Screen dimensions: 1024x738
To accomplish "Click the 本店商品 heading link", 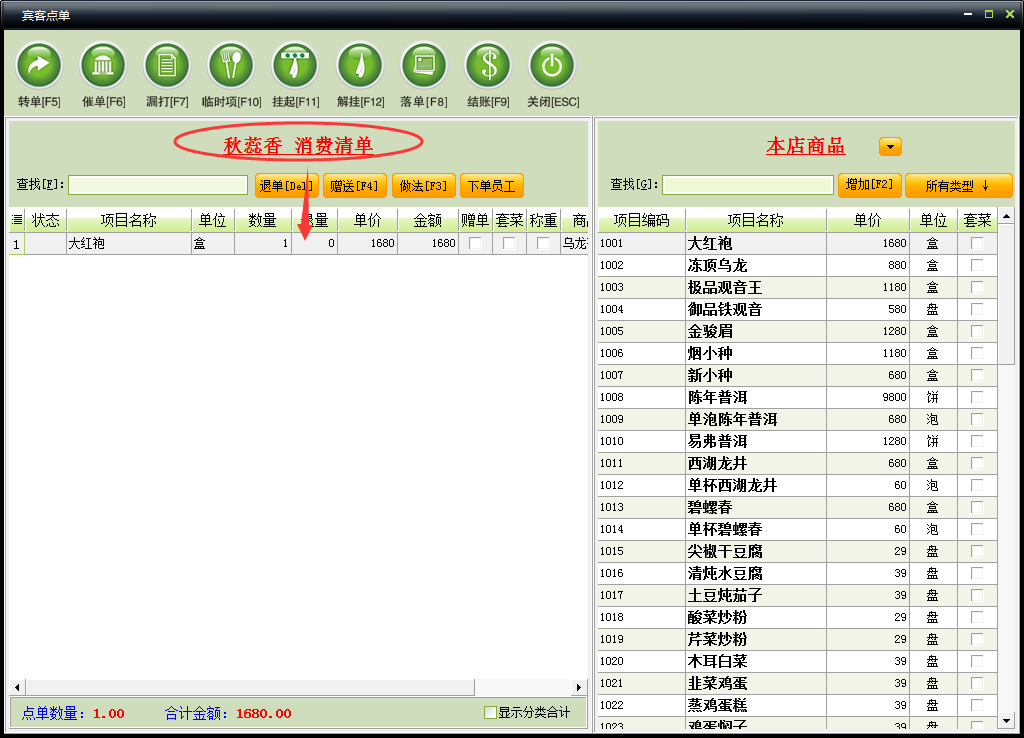I will [x=805, y=146].
